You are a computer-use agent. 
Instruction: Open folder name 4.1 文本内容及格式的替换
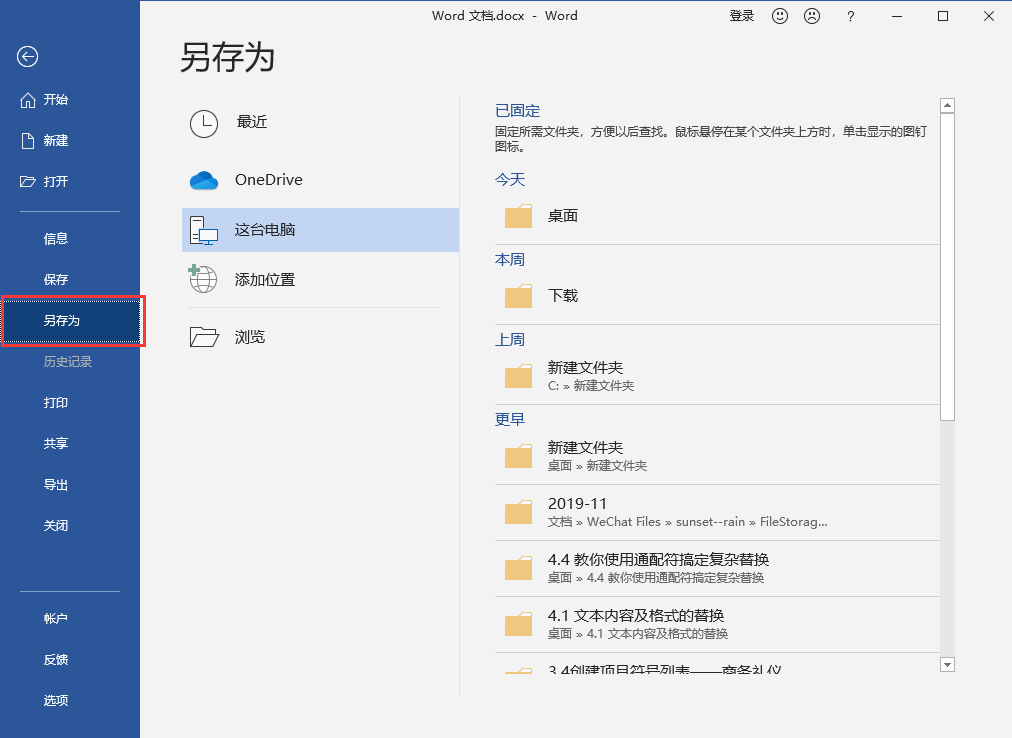(x=636, y=616)
